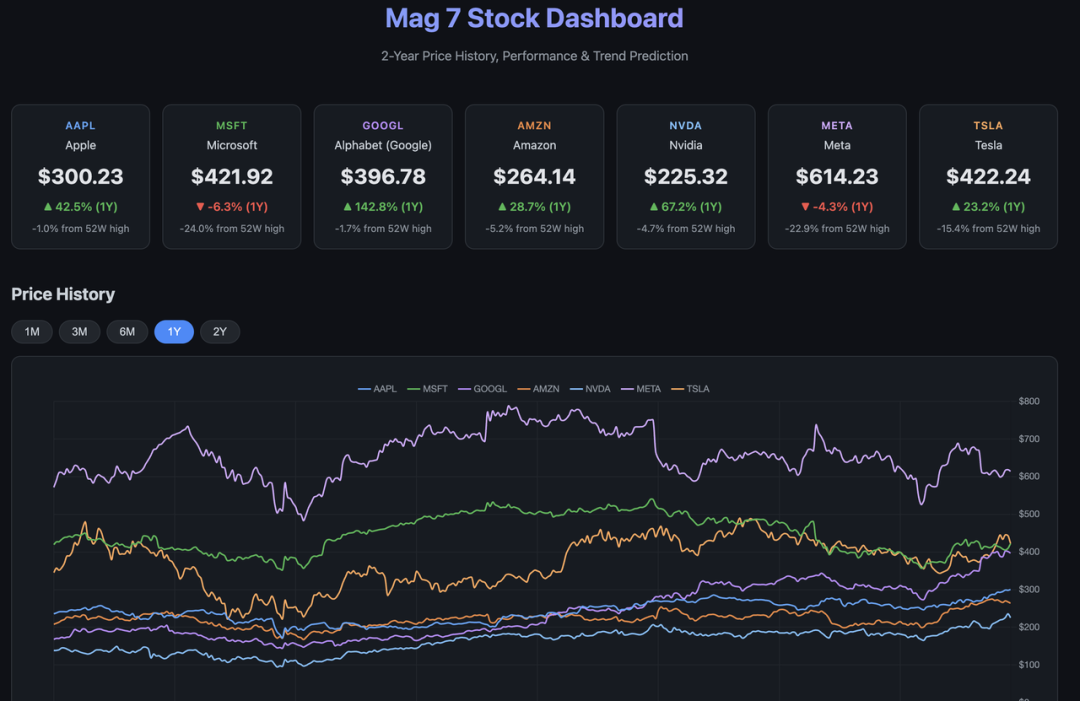The width and height of the screenshot is (1080, 701).
Task: Click "-4.7% from 52W high" text
Action: (685, 229)
